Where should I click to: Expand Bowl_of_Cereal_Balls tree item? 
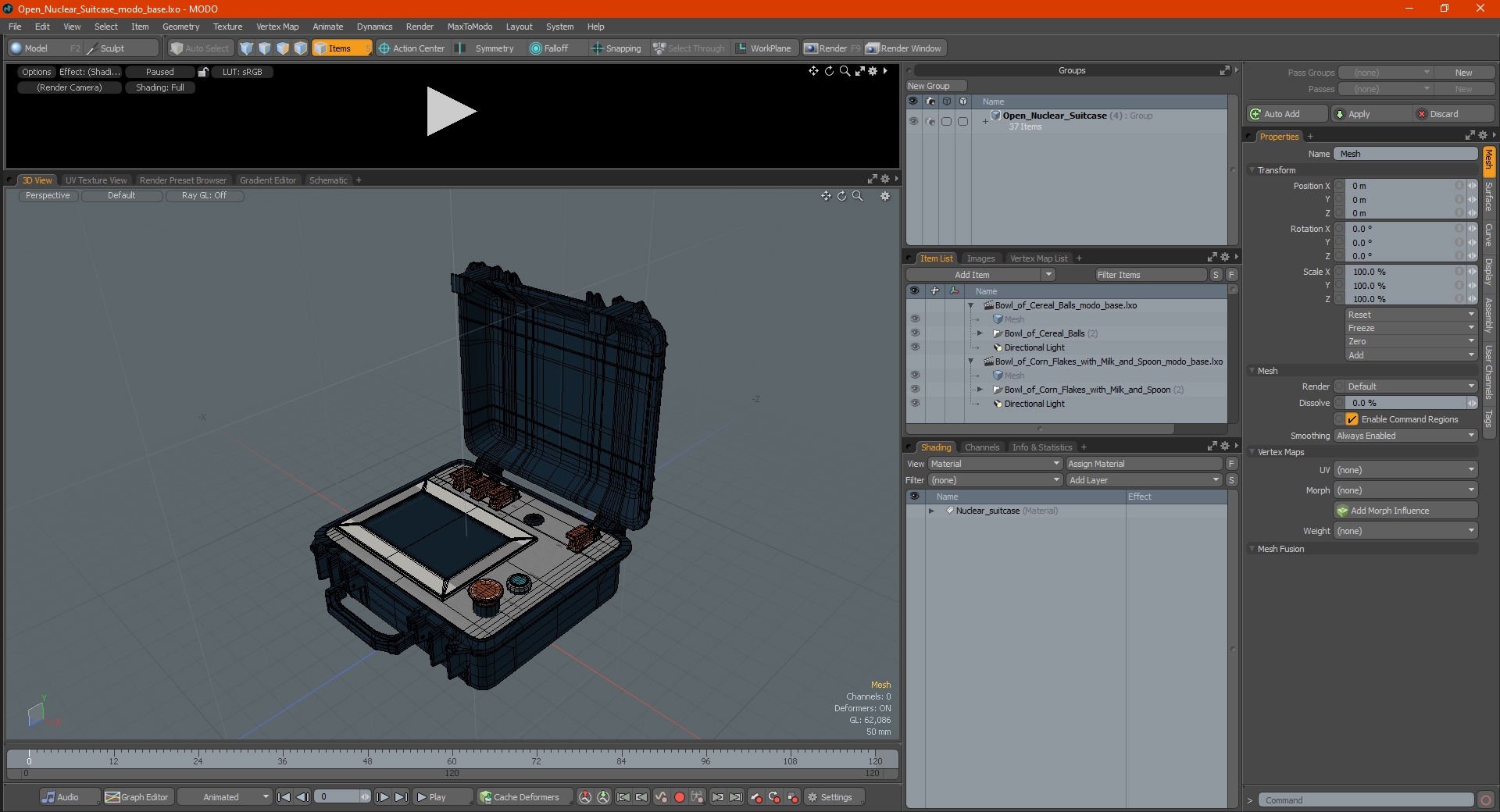(x=980, y=333)
